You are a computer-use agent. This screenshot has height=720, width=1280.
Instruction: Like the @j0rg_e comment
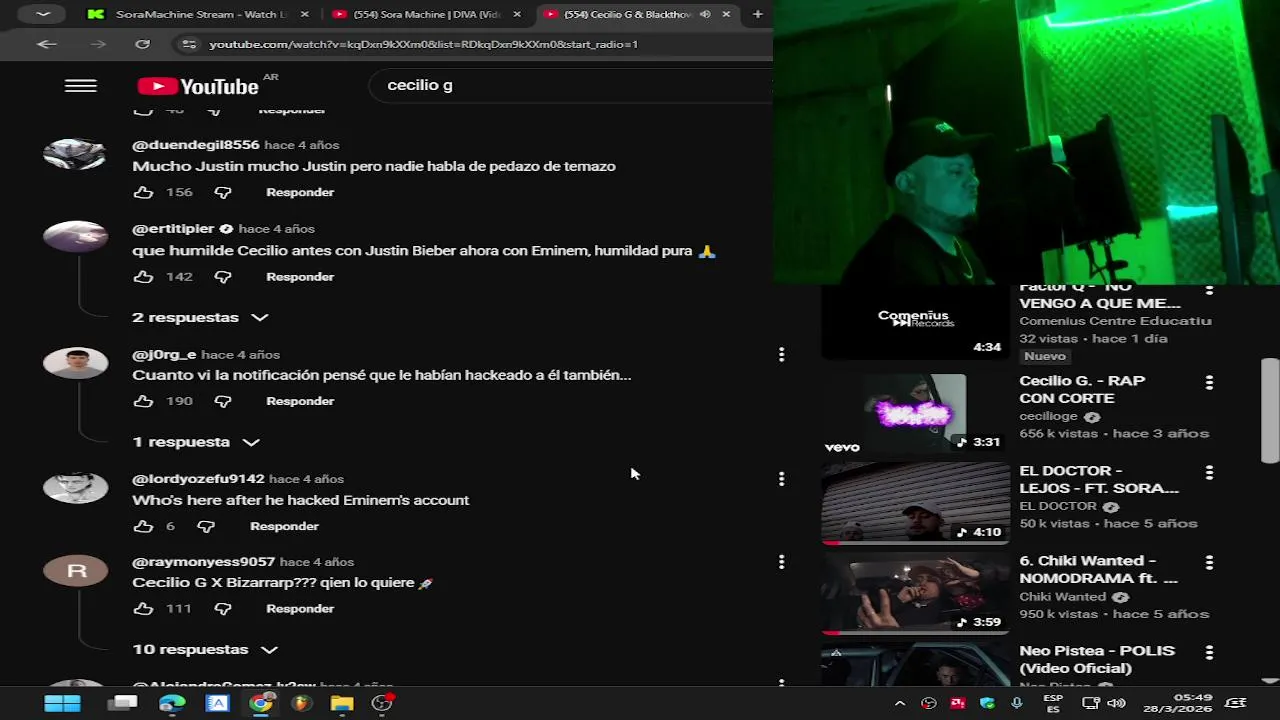[144, 401]
